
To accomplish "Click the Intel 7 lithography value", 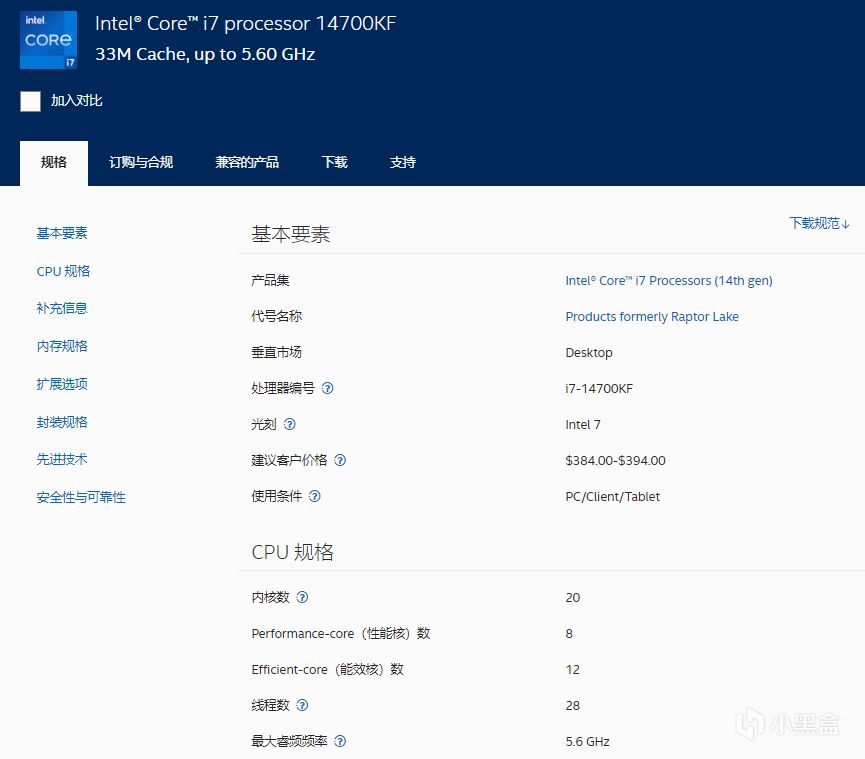I will click(x=583, y=425).
